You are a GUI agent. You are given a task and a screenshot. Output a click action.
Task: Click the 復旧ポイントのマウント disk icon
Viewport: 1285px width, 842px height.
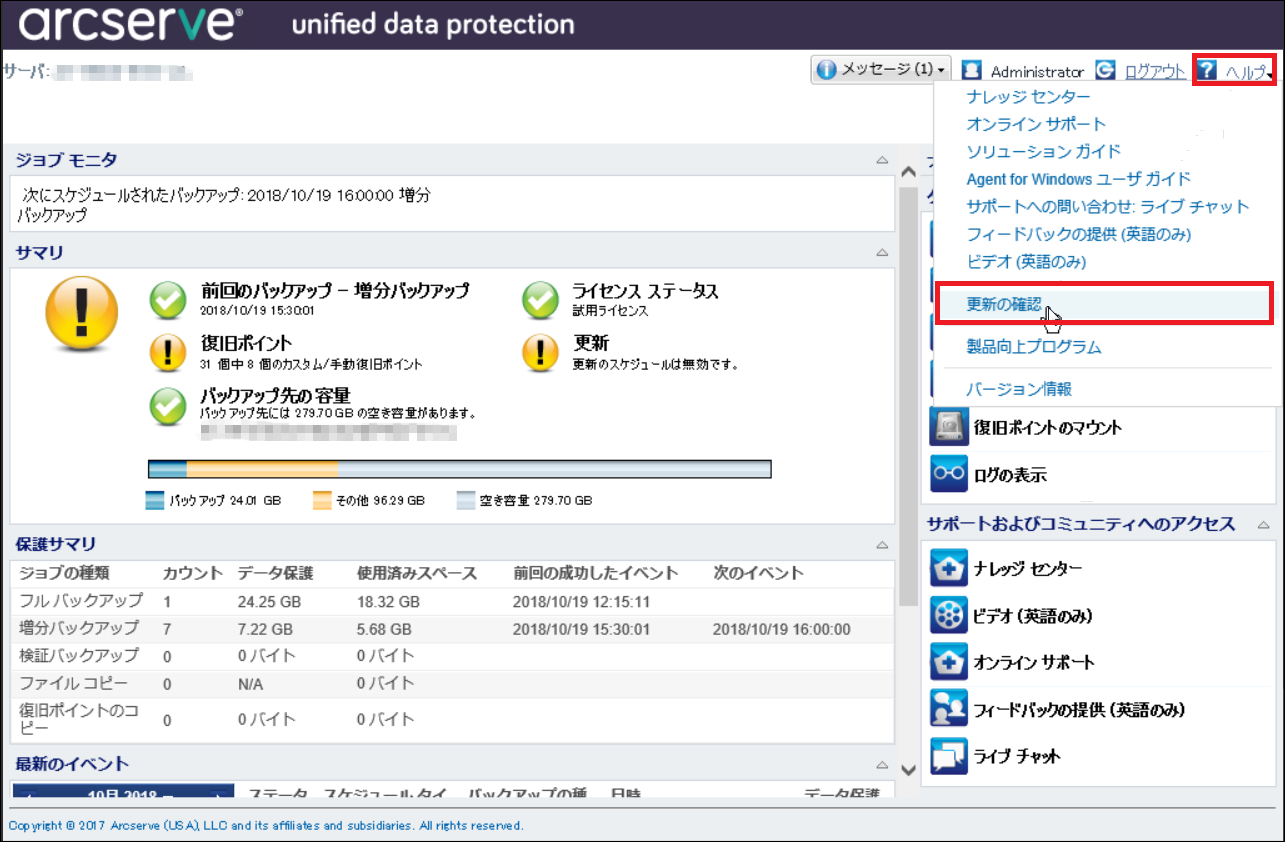(x=949, y=427)
